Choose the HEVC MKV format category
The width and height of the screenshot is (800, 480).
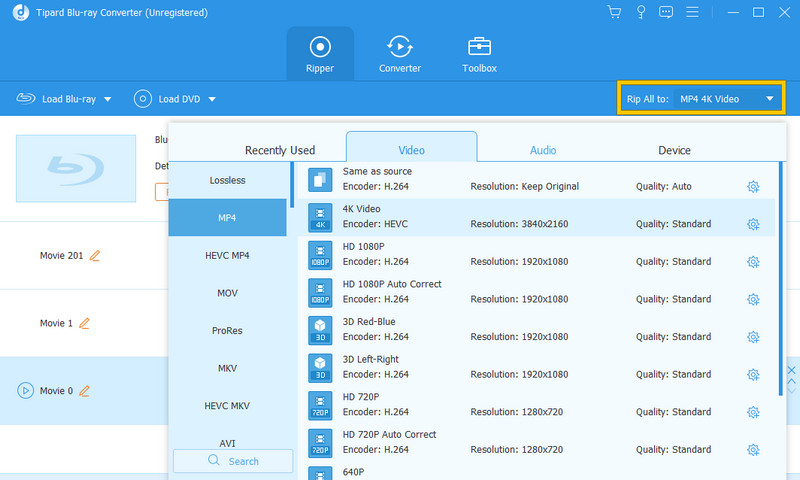click(x=228, y=406)
